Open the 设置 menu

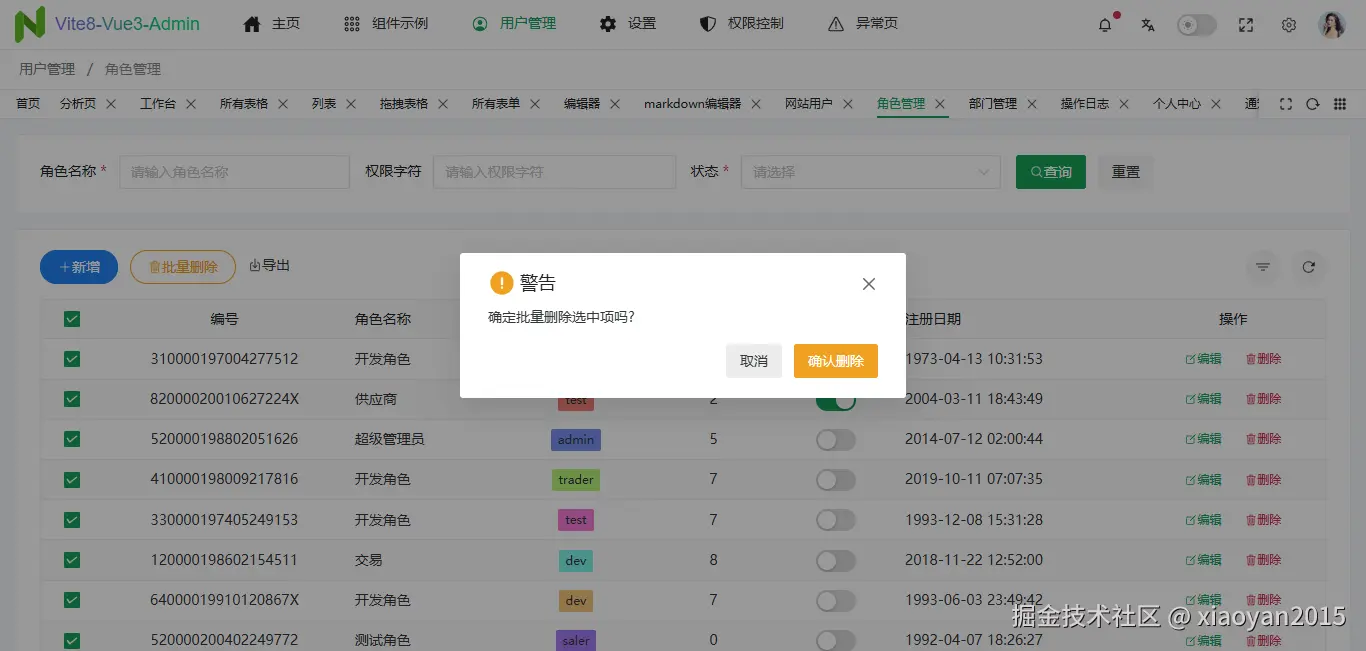point(628,23)
